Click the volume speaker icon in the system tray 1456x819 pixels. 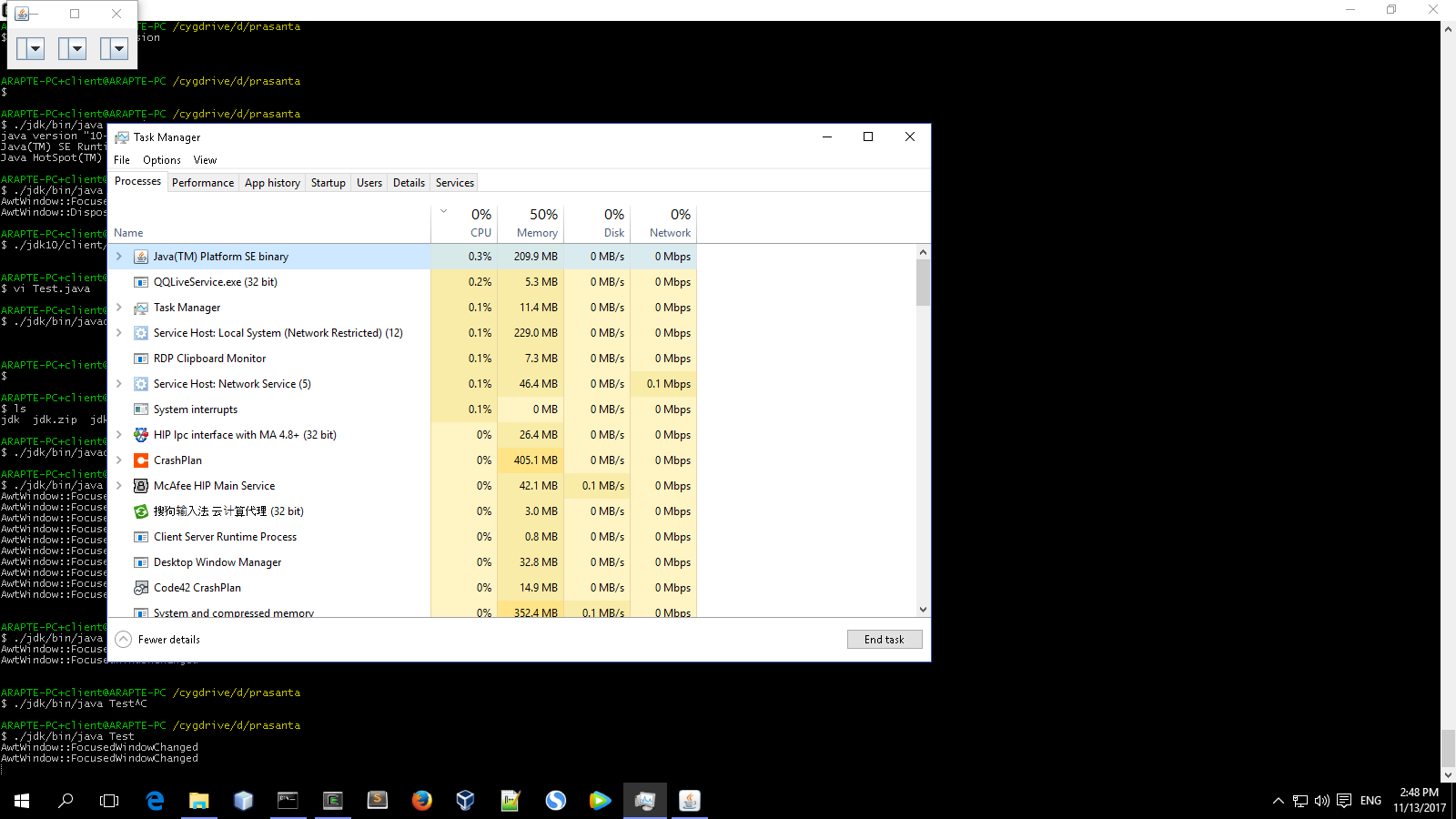tap(1321, 801)
